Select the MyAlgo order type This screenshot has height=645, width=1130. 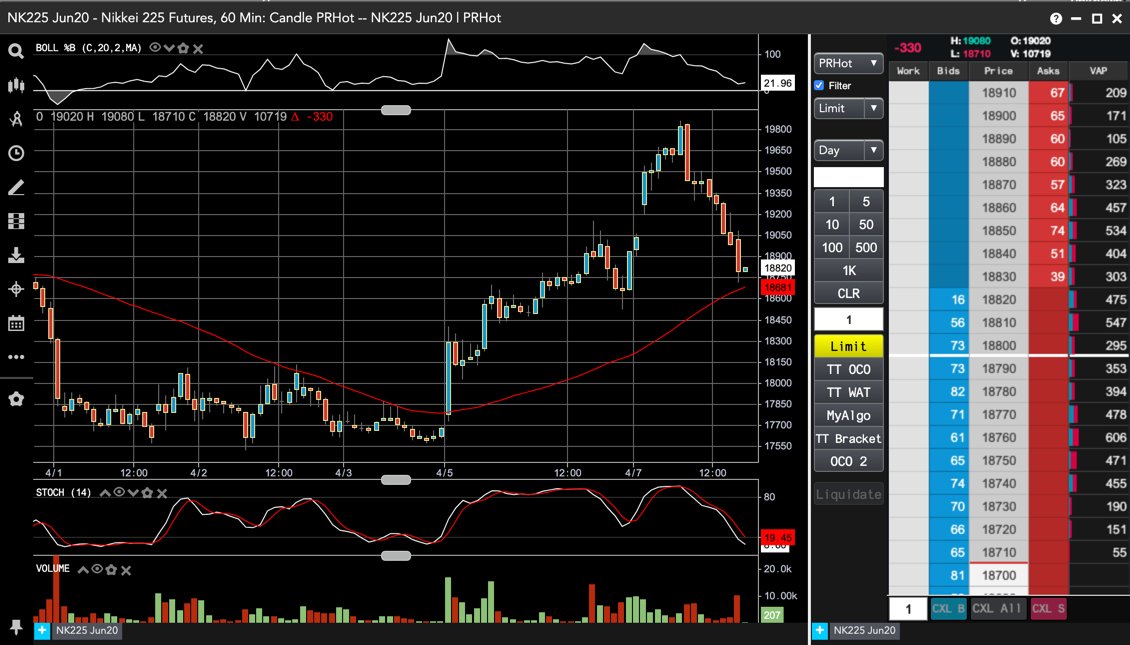pos(848,416)
